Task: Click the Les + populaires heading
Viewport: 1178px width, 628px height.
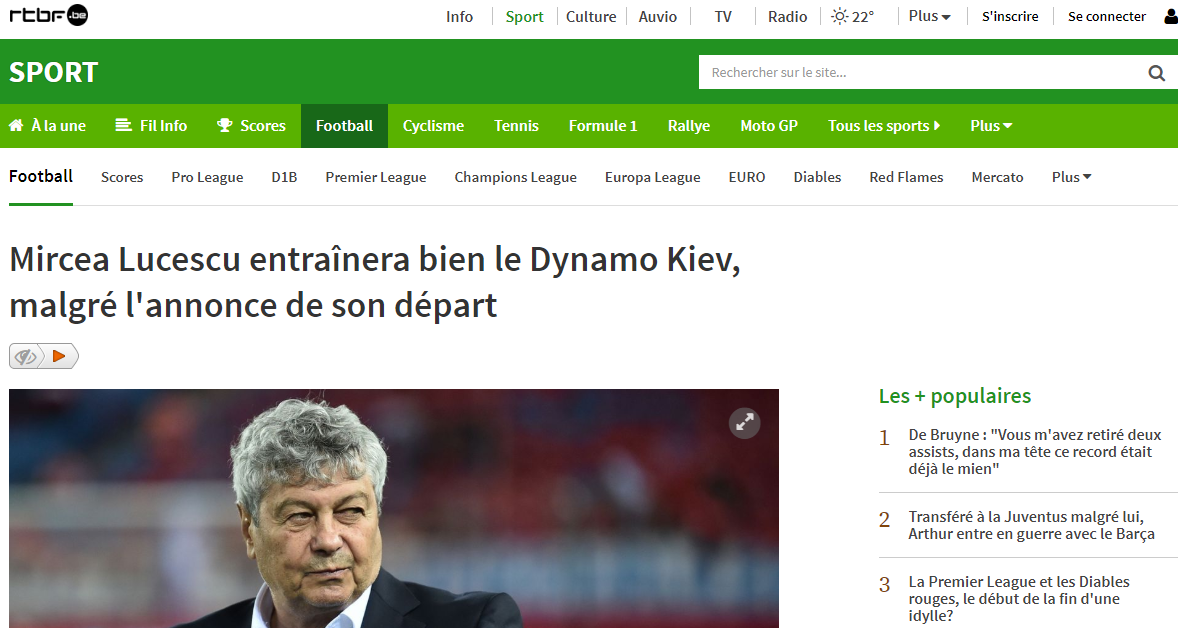Action: [x=955, y=396]
